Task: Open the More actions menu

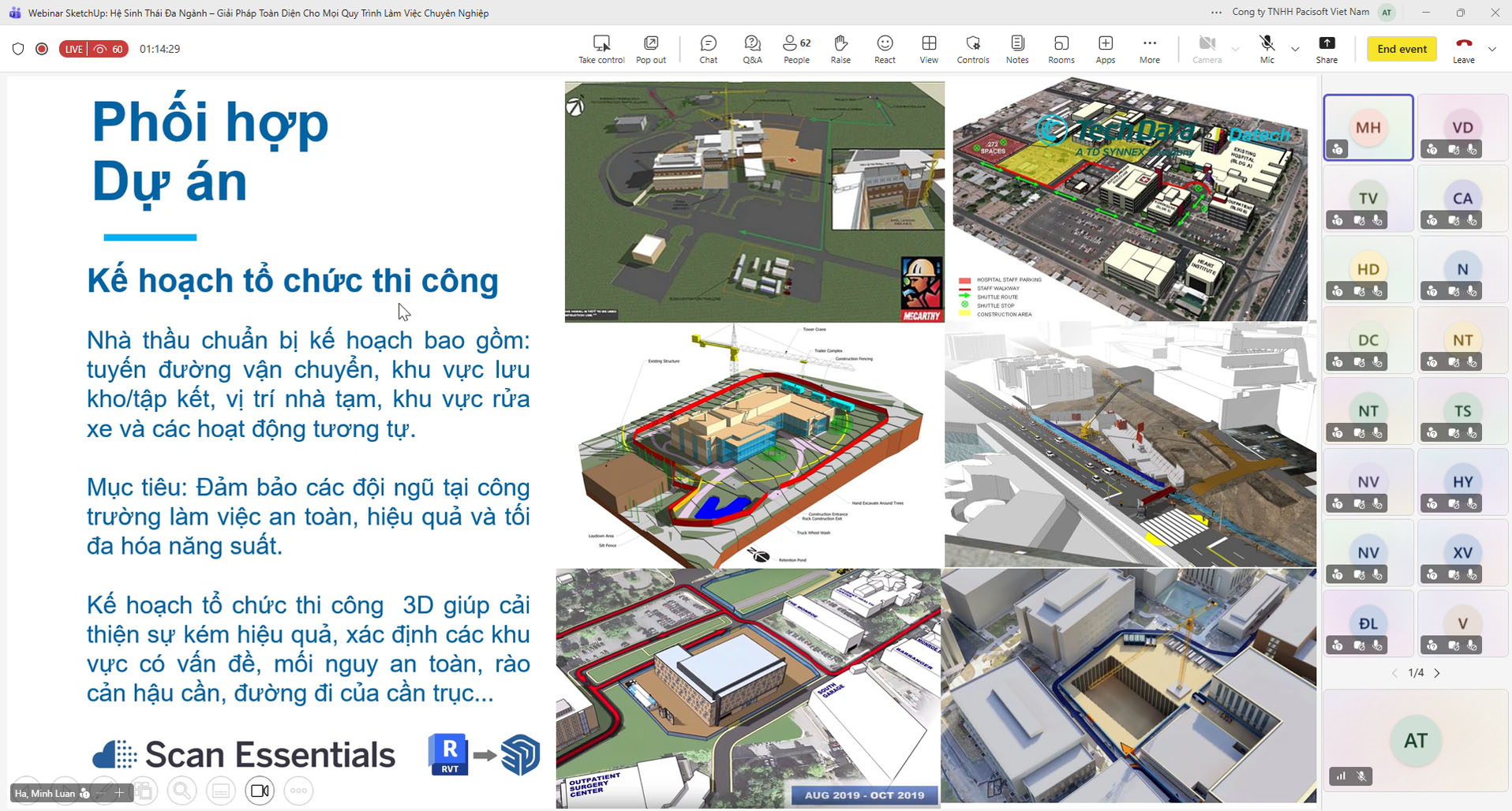Action: click(x=1150, y=49)
